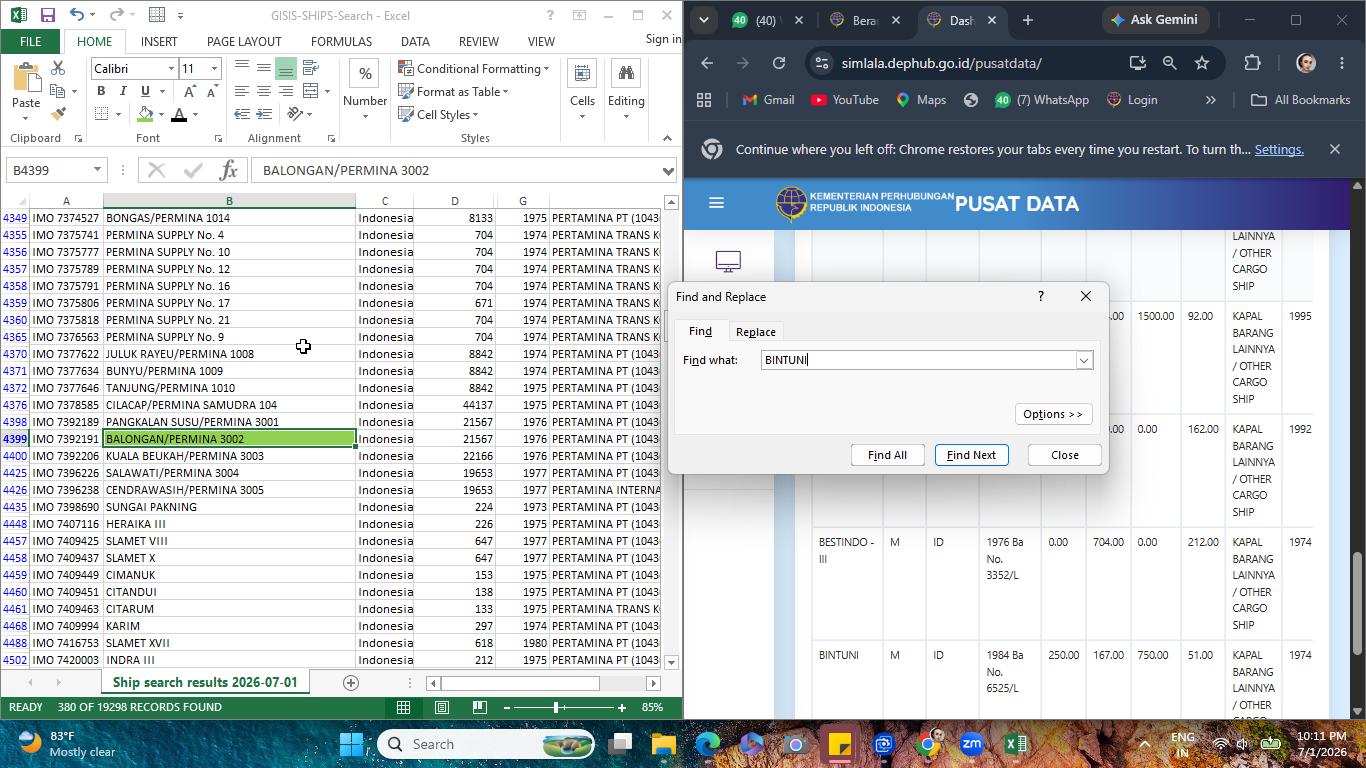Click the Chrome address bar URL
The image size is (1366, 768).
941,63
